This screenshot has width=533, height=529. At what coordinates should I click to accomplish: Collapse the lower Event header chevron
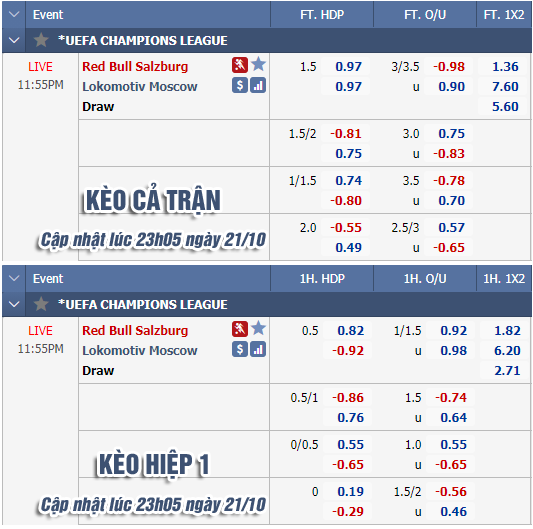[x=14, y=279]
